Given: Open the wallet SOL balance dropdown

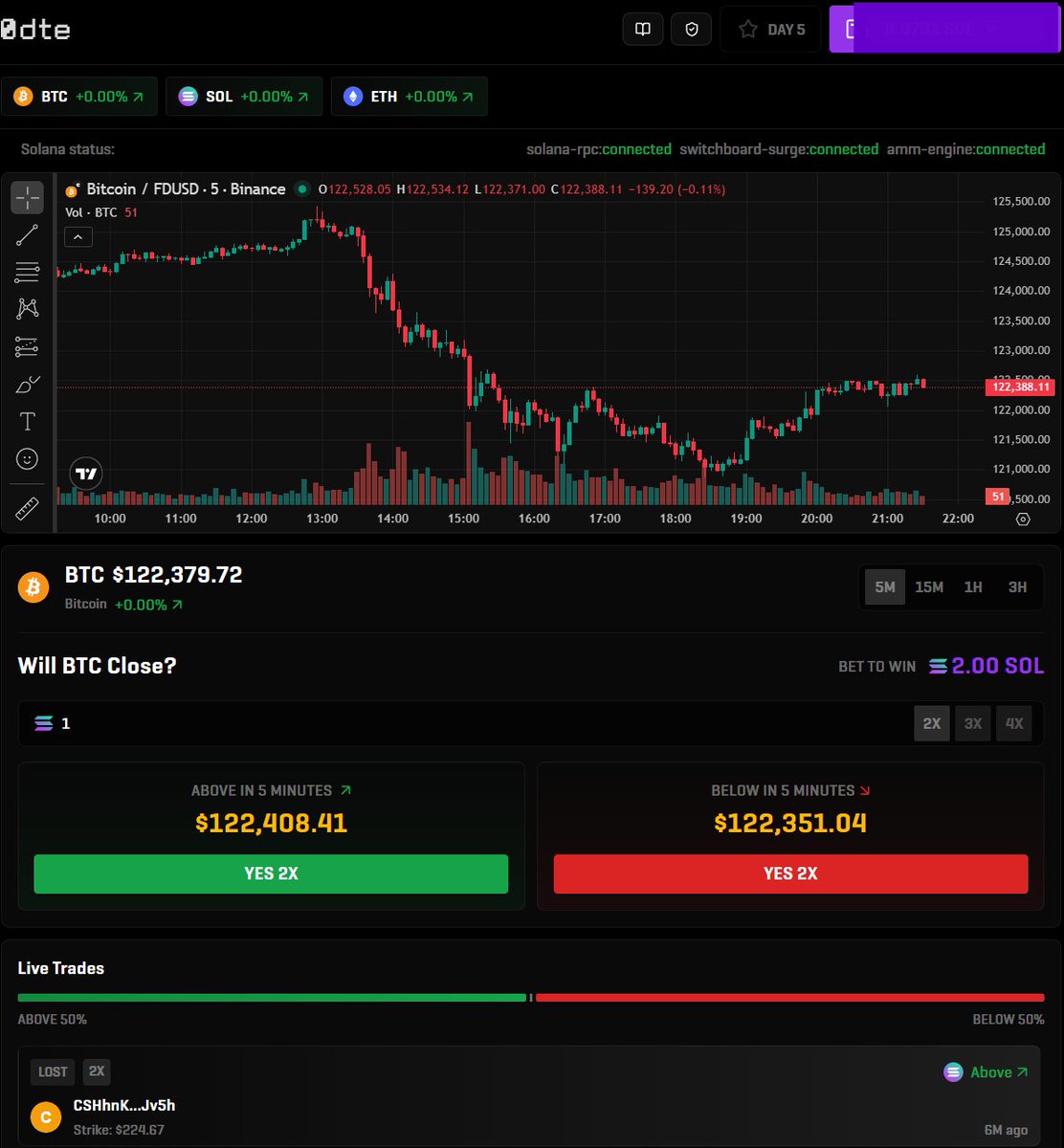Looking at the screenshot, I should 942,29.
